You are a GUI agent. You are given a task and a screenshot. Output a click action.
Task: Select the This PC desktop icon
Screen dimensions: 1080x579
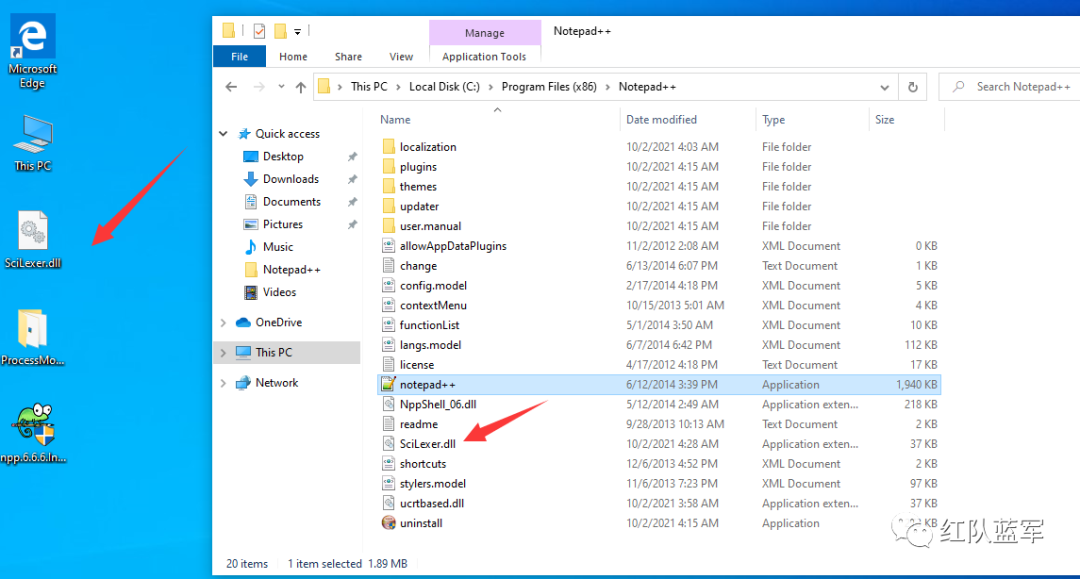point(32,143)
